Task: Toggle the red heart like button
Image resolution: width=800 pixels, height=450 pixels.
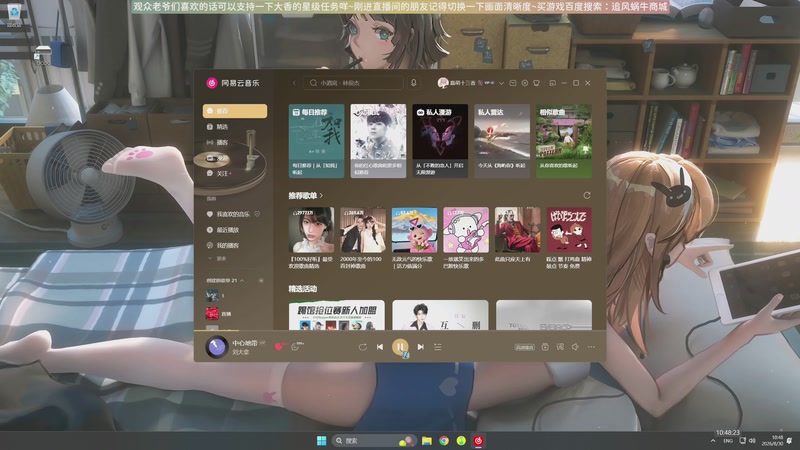Action: point(279,347)
